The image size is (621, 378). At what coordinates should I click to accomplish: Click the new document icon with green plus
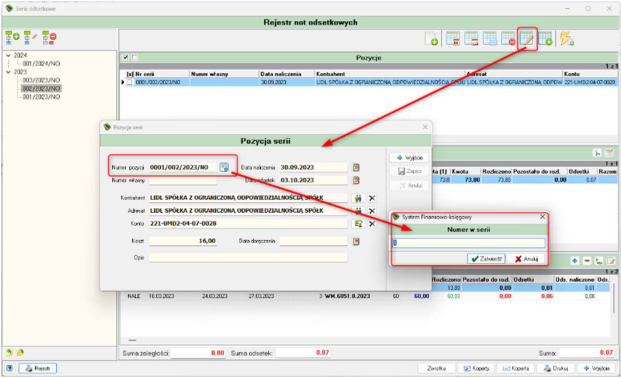pyautogui.click(x=431, y=39)
